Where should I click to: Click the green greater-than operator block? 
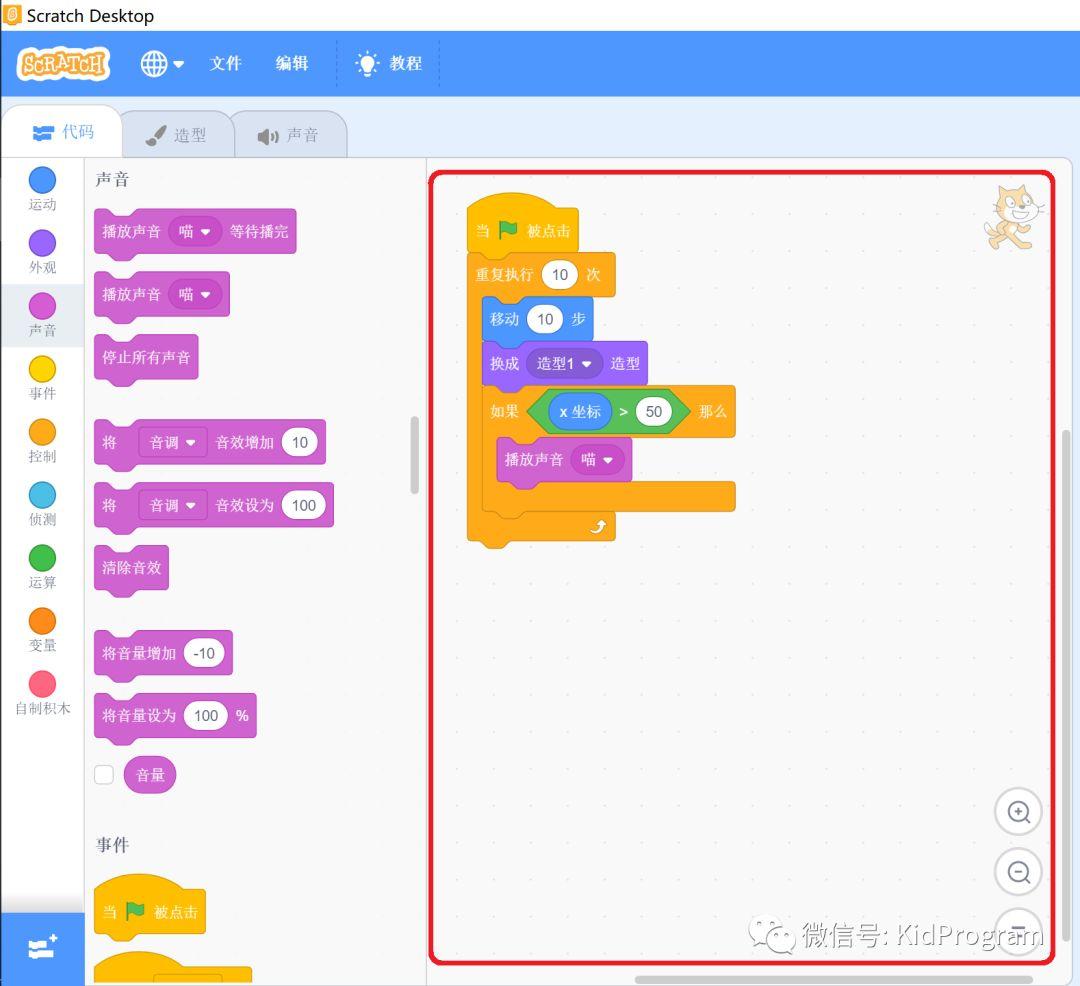[623, 412]
